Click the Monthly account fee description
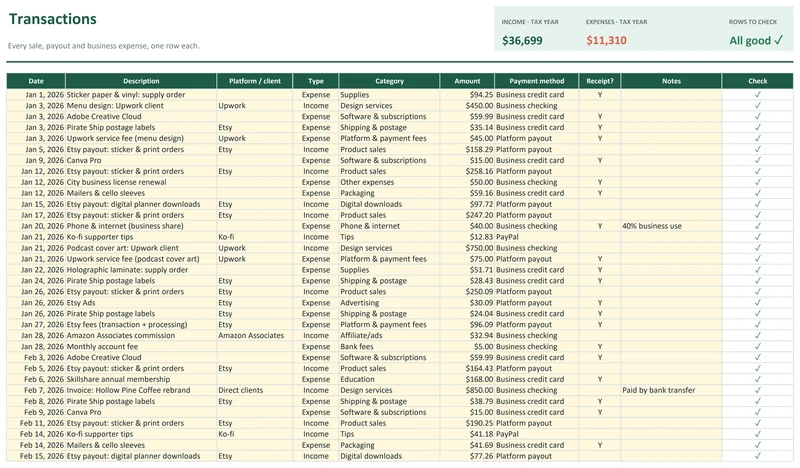Image resolution: width=800 pixels, height=468 pixels. pyautogui.click(x=141, y=347)
